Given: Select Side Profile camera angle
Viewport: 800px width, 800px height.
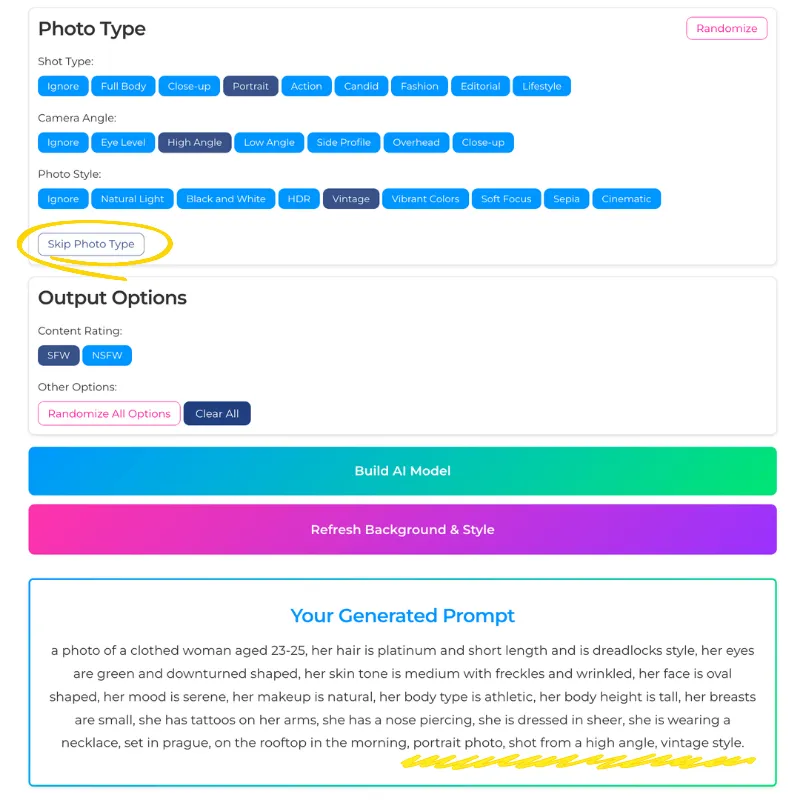Looking at the screenshot, I should point(343,142).
